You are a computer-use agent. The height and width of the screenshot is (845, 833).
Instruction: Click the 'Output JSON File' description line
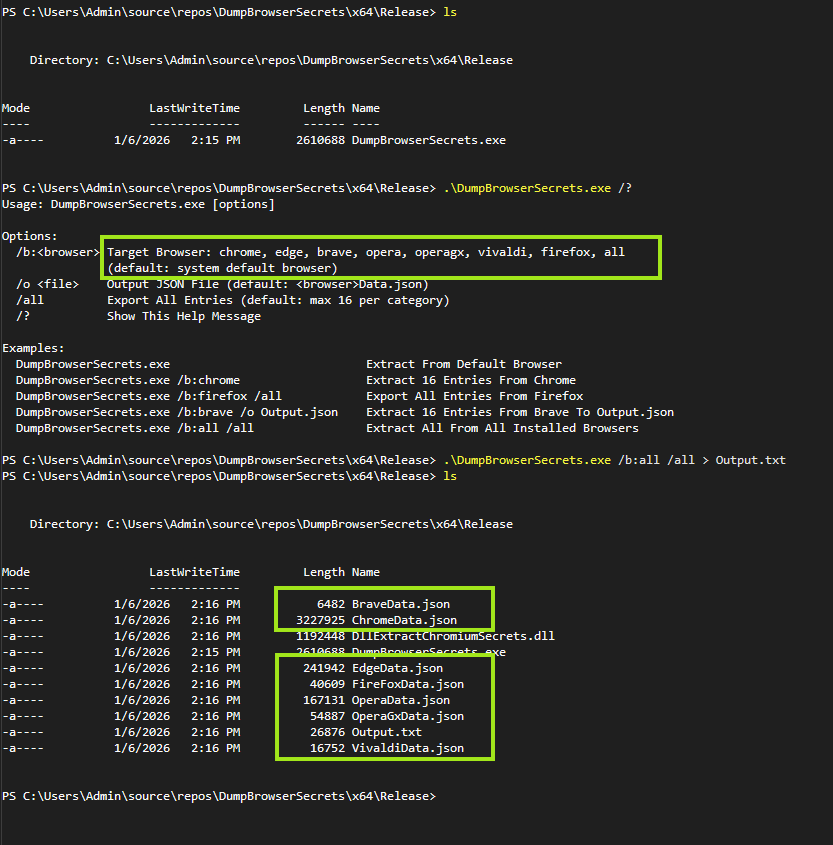268,284
